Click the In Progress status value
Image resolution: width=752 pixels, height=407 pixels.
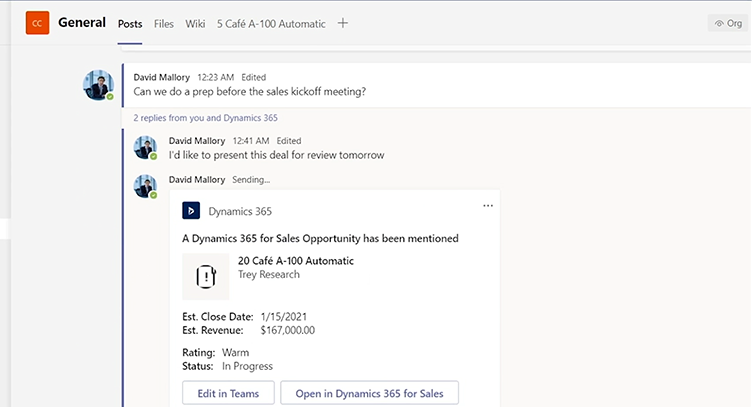(x=247, y=366)
